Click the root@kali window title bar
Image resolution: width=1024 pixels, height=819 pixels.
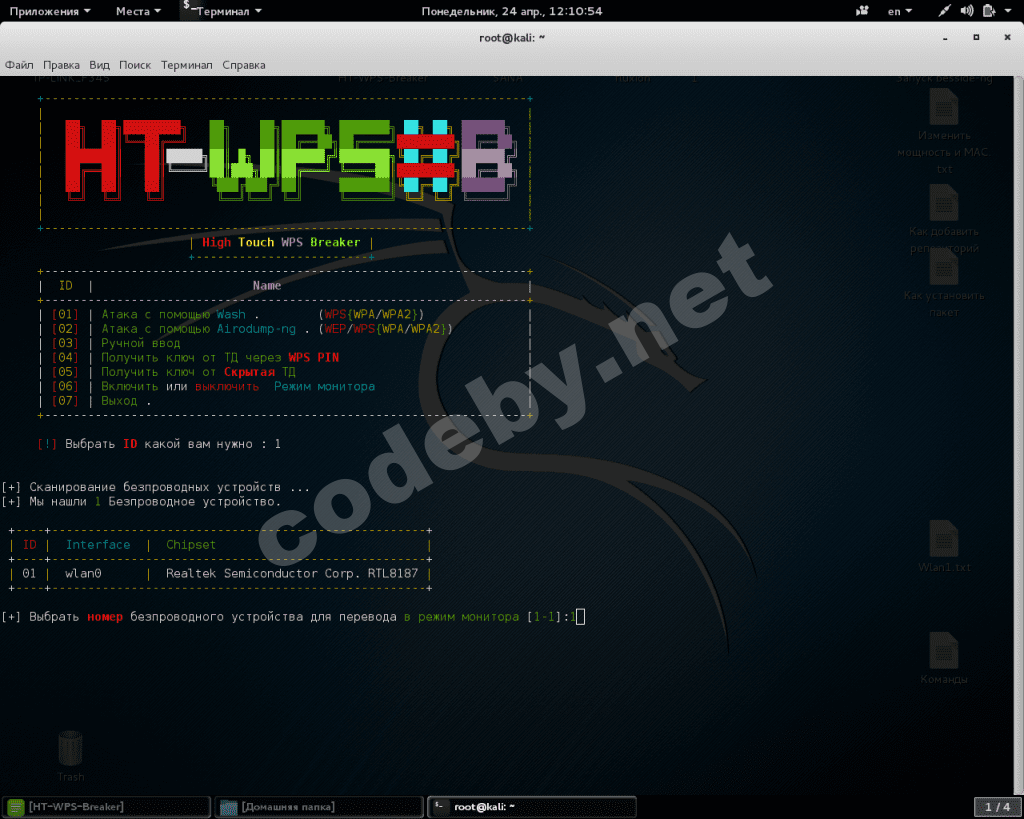click(x=512, y=38)
